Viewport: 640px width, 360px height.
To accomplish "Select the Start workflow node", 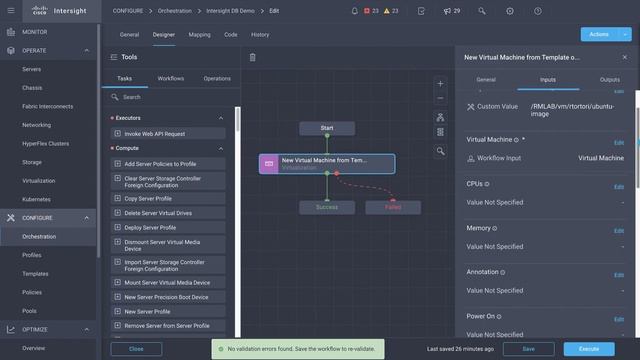I will point(327,128).
